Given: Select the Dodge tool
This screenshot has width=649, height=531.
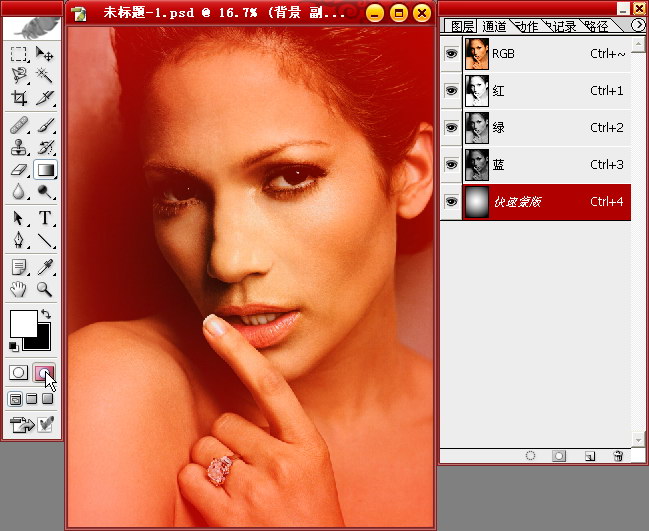Looking at the screenshot, I should point(44,192).
